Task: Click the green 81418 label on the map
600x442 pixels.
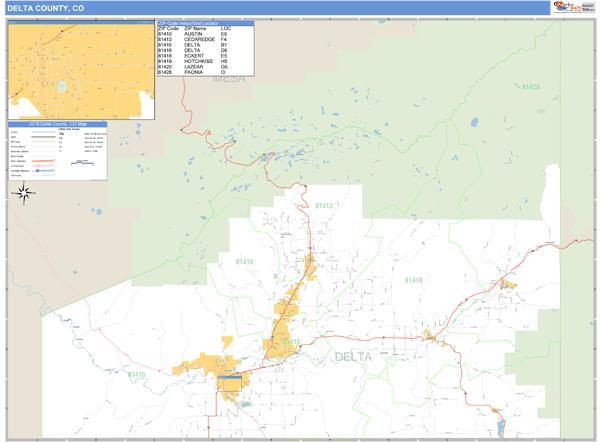Action: 244,262
